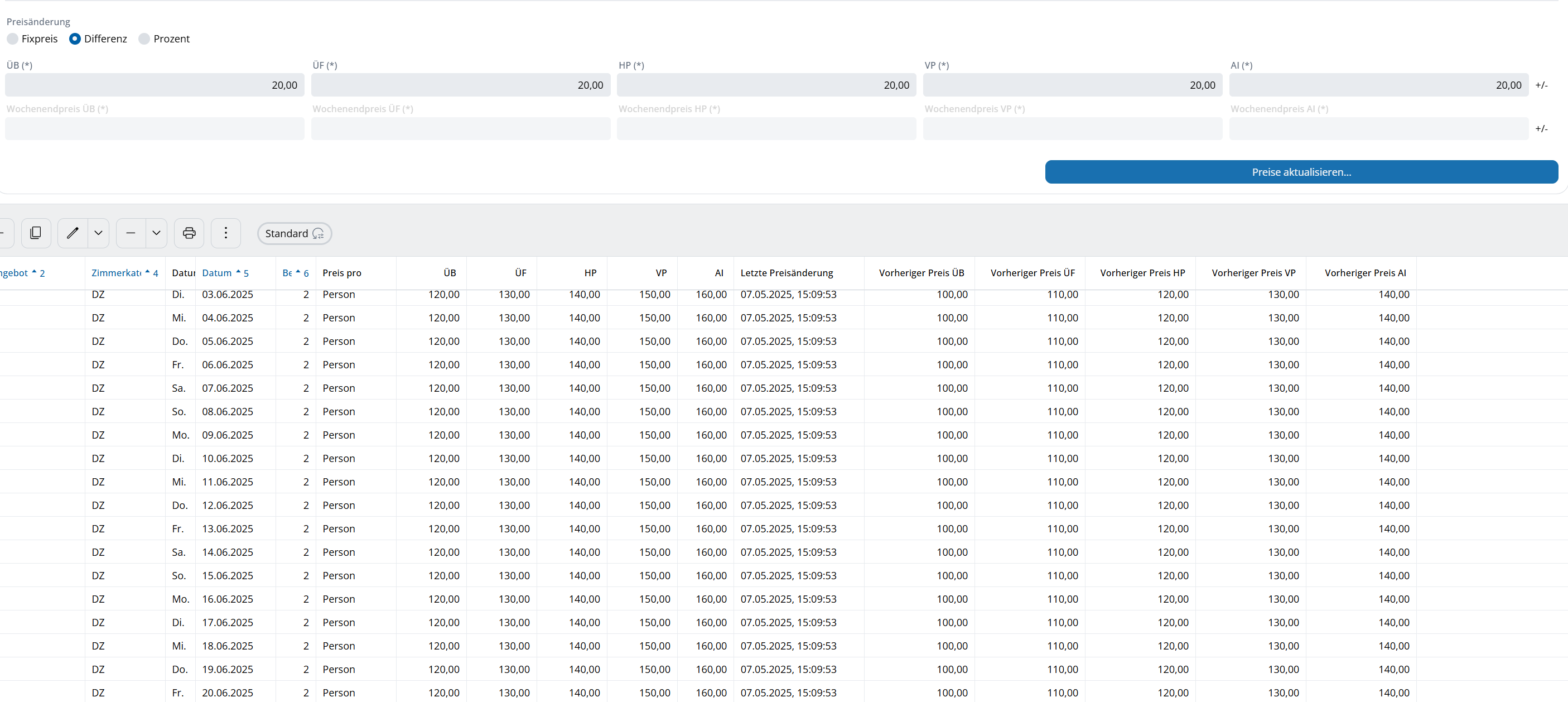Click the Standard view settings icon
Viewport: 1568px width, 702px height.
click(x=319, y=234)
